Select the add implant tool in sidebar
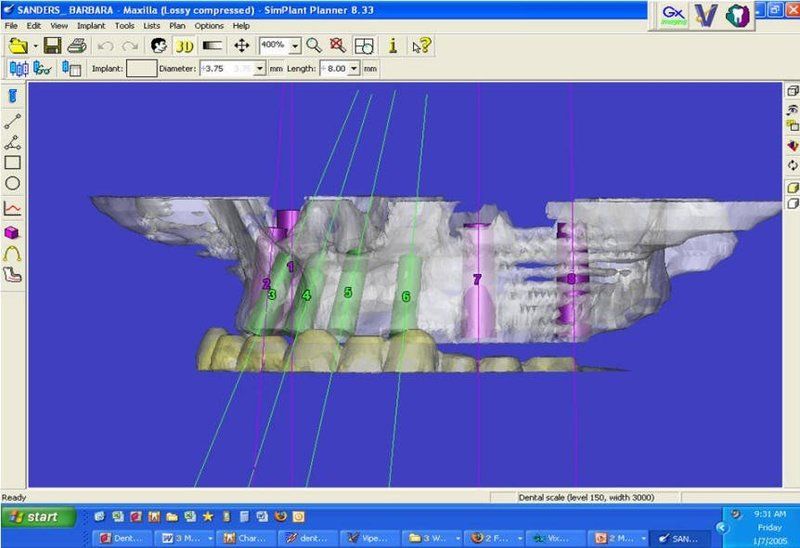 click(x=12, y=95)
